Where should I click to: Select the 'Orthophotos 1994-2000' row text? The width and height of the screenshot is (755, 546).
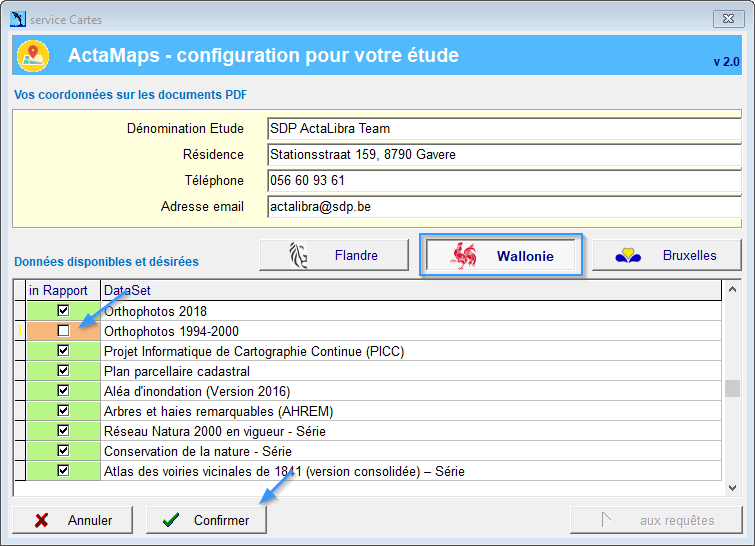click(171, 331)
